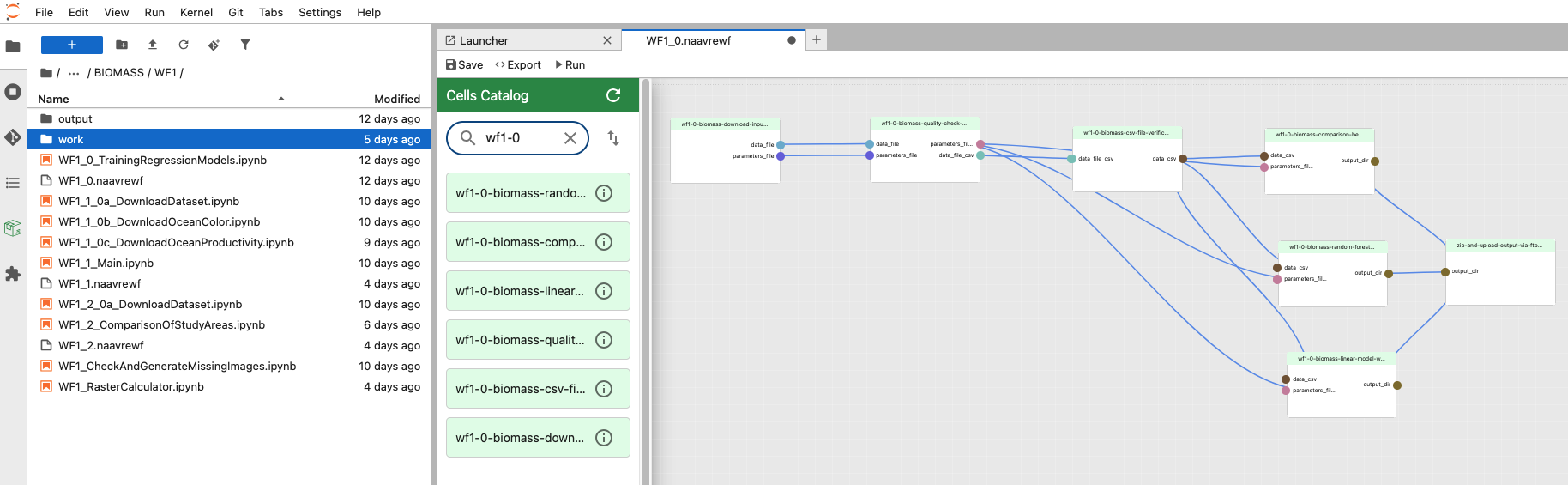1568x485 pixels.
Task: Open the Kernel menu
Action: click(x=196, y=12)
